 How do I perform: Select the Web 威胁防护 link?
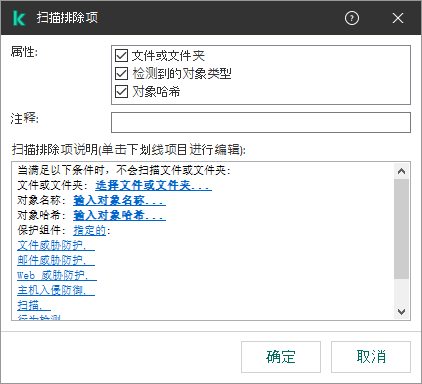(57, 275)
